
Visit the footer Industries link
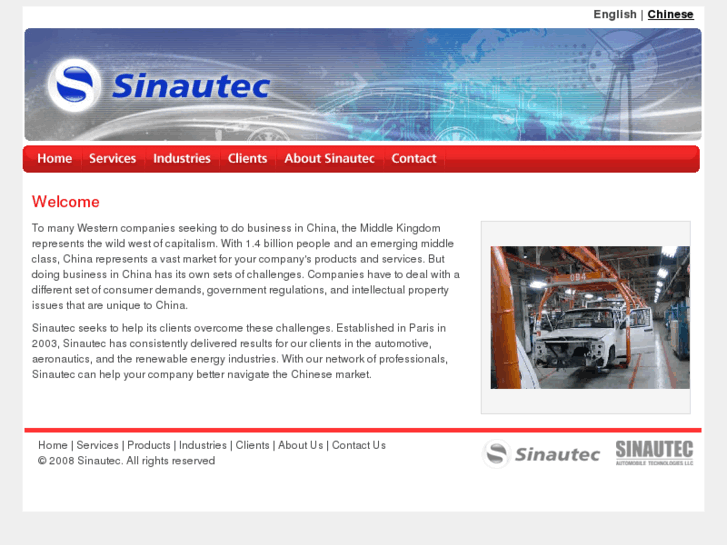pyautogui.click(x=203, y=445)
